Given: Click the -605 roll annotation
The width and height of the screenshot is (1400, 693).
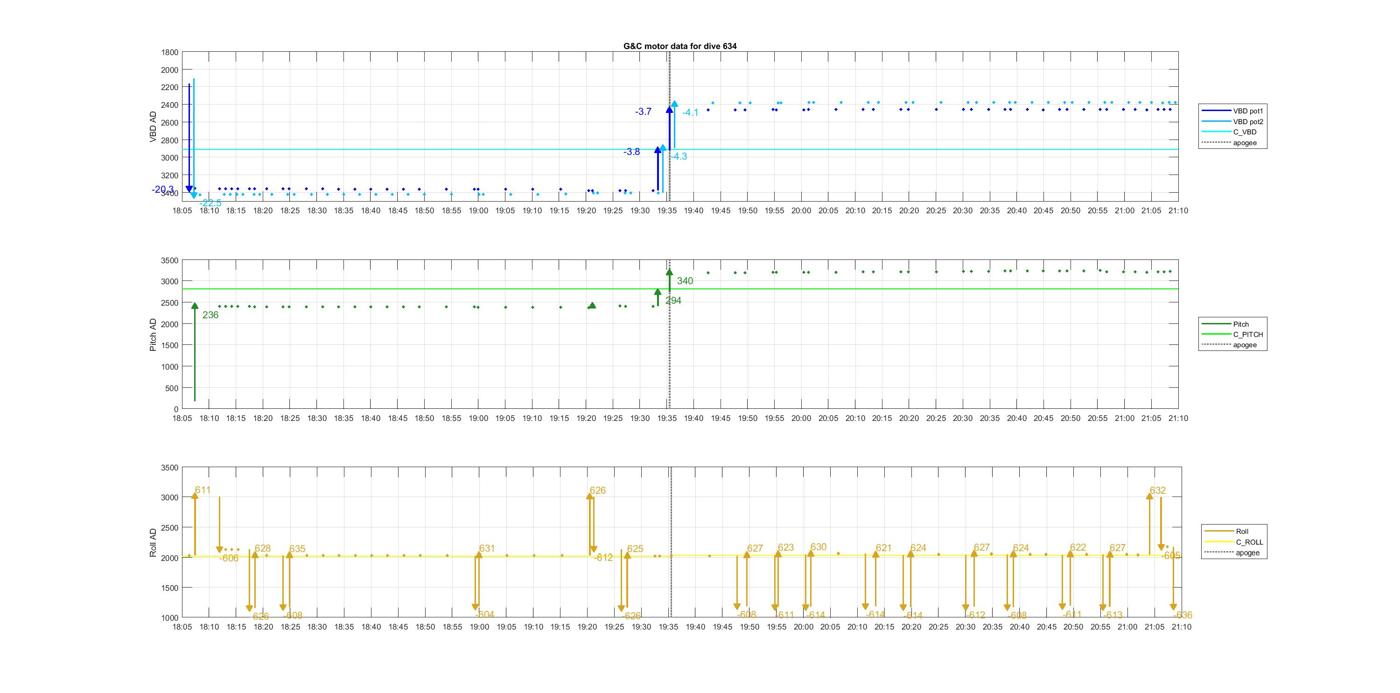Looking at the screenshot, I should (1172, 555).
